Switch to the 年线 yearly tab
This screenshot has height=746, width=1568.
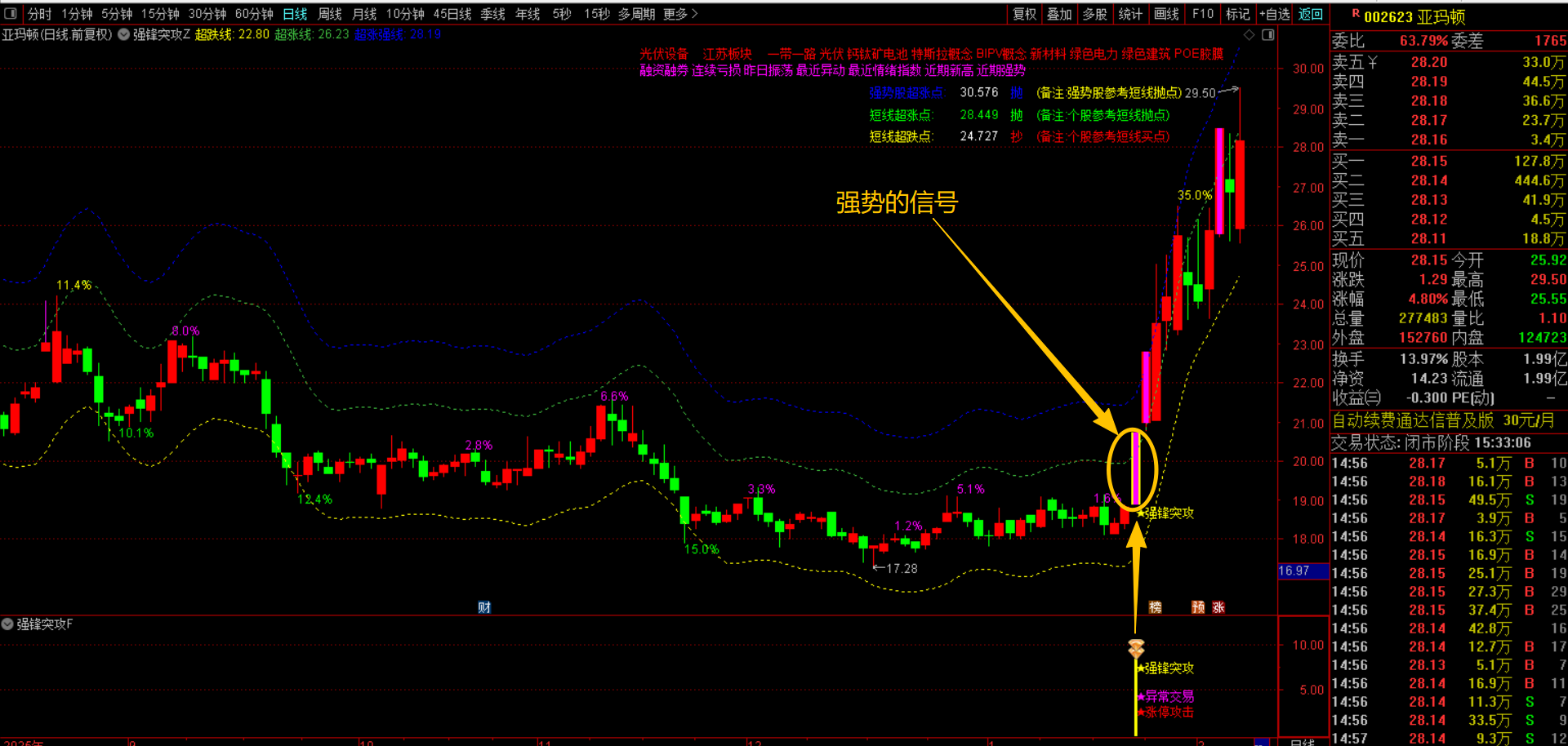pyautogui.click(x=528, y=14)
